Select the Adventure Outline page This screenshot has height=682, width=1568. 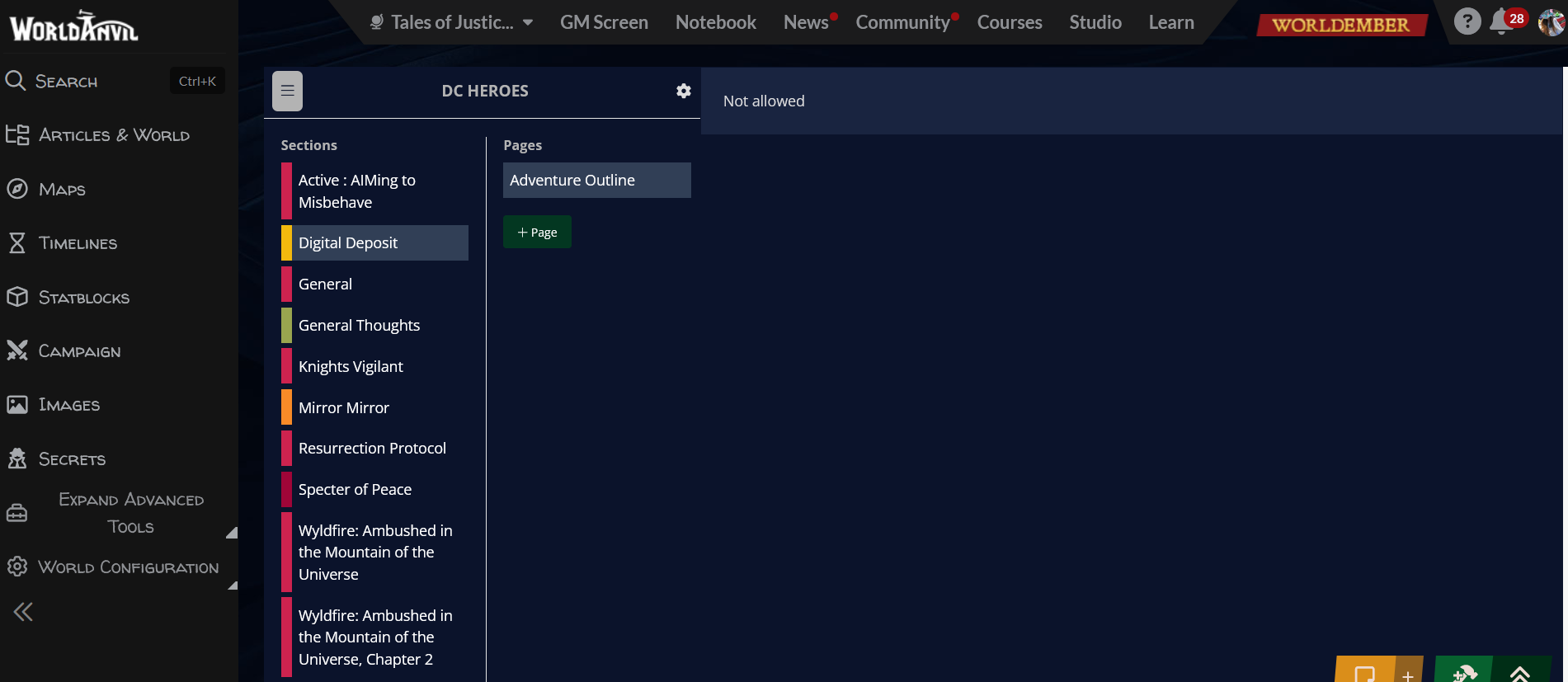(x=597, y=180)
